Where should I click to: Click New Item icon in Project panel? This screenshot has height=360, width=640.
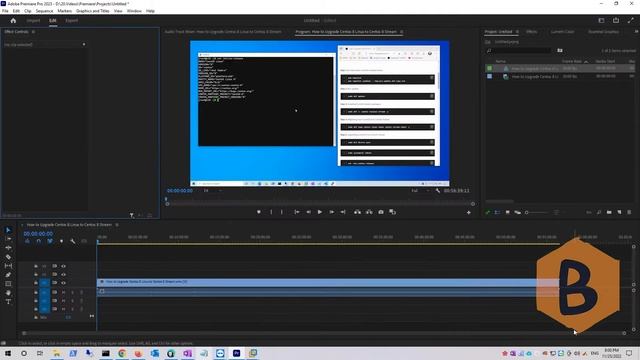click(x=619, y=212)
